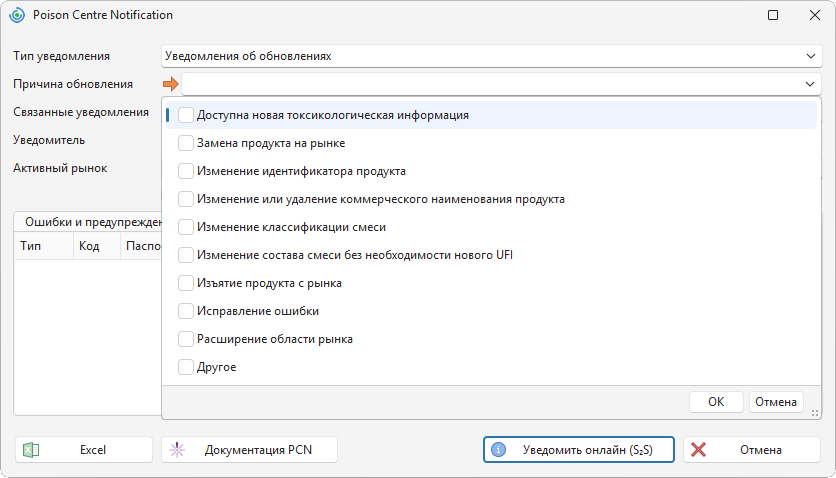836x478 pixels.
Task: Click the 'Тип' column header
Action: point(43,246)
